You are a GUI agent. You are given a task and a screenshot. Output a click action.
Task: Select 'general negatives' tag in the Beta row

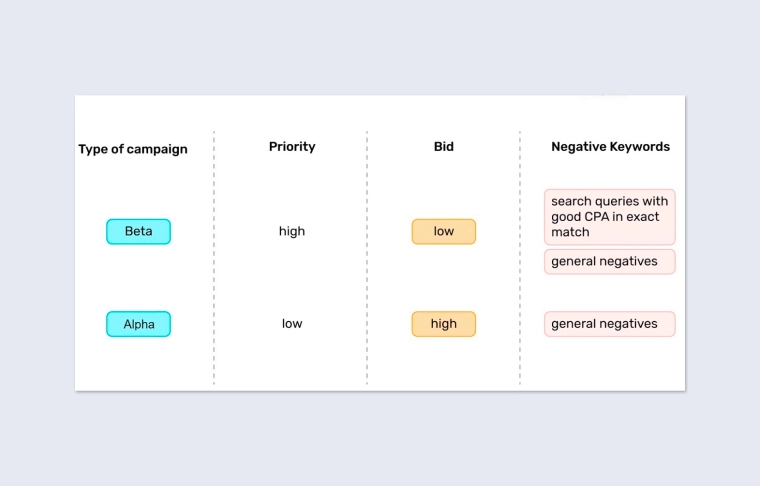(610, 262)
